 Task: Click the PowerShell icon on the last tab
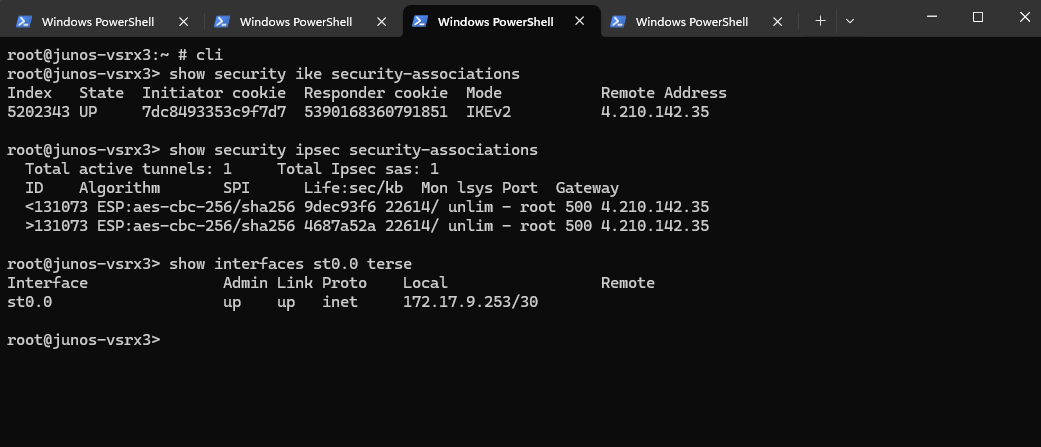(x=617, y=21)
